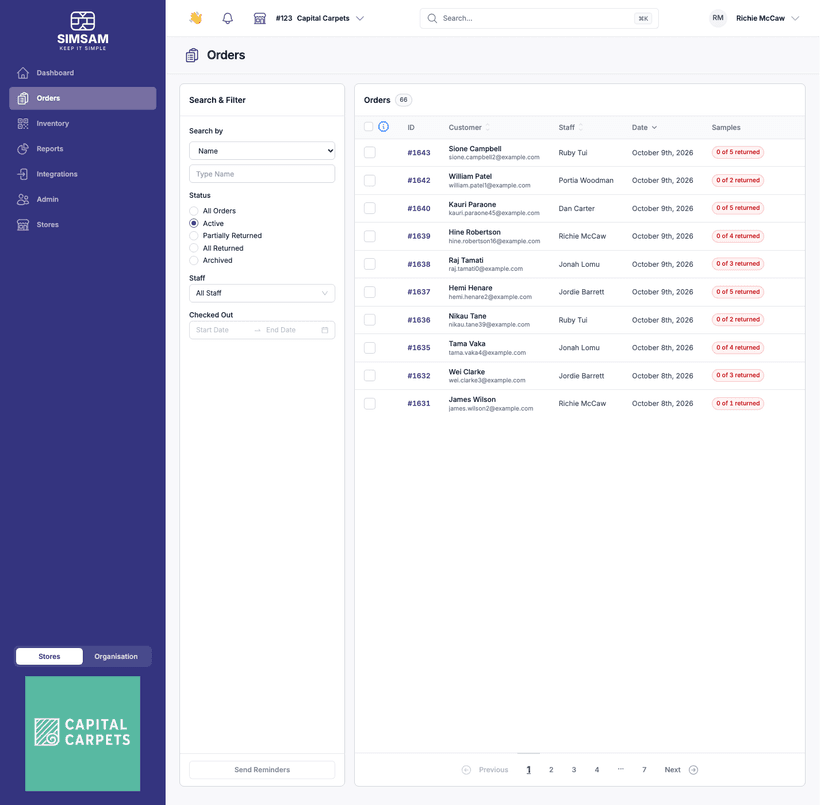Click the next page arrow icon
This screenshot has height=805, width=828.
coord(693,770)
